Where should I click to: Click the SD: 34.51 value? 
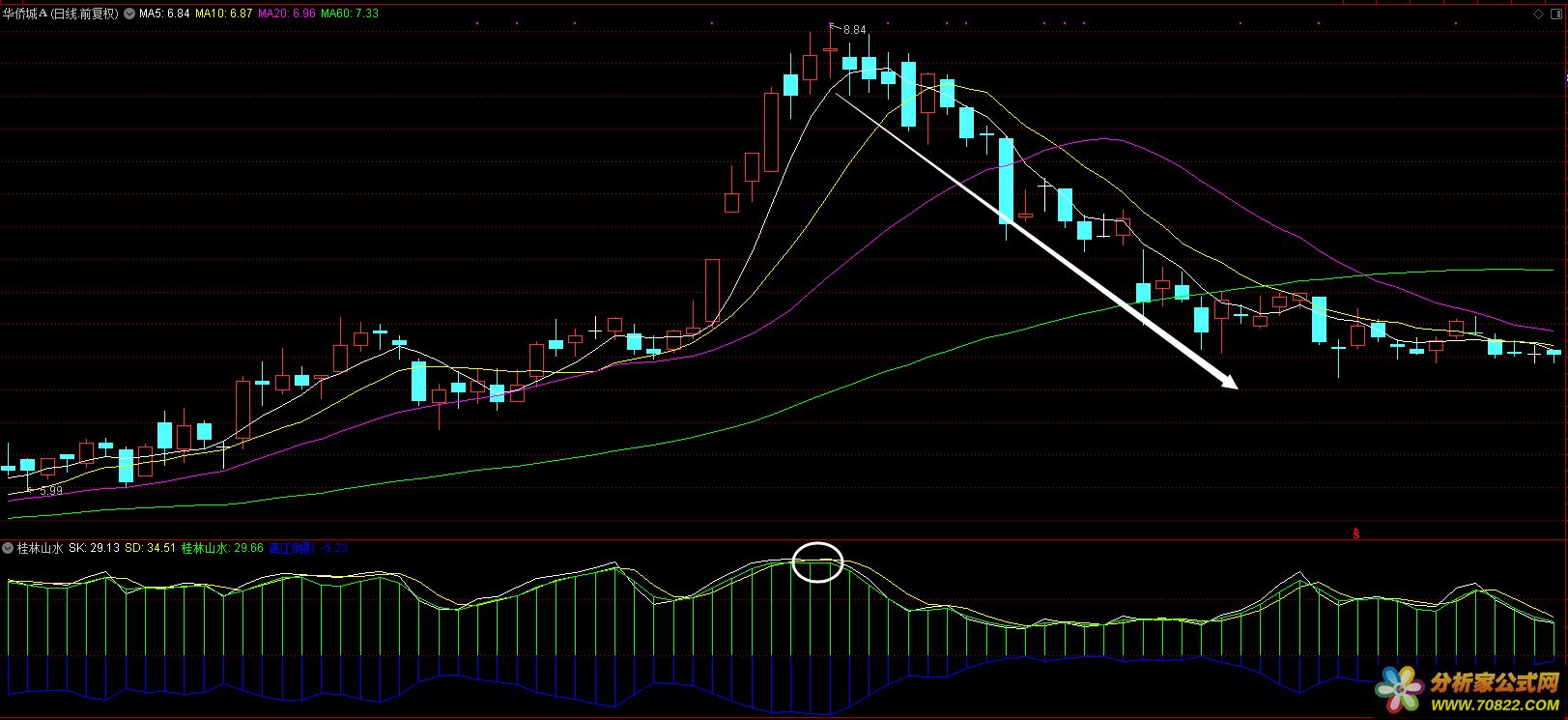pos(151,548)
